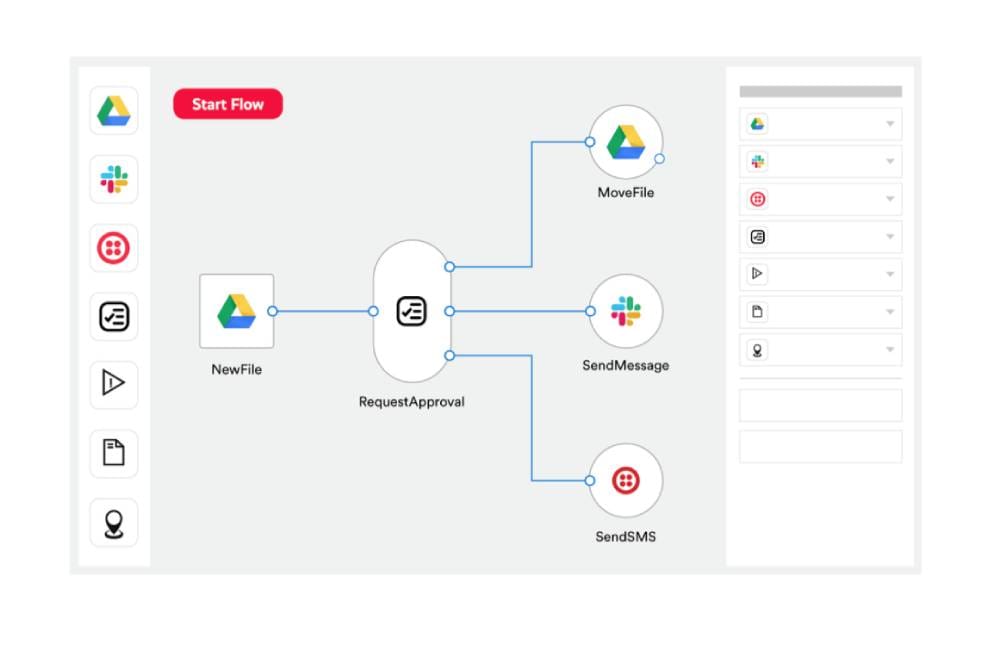The image size is (1000, 650).
Task: Expand the Slack dropdown in right panel
Action: (x=890, y=161)
